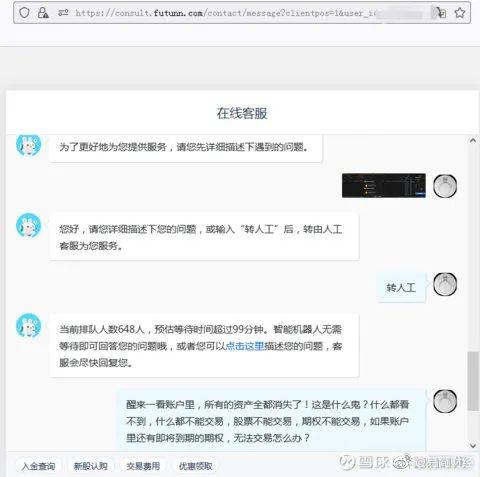Image resolution: width=480 pixels, height=477 pixels.
Task: Click the padlock site security icon
Action: click(43, 13)
